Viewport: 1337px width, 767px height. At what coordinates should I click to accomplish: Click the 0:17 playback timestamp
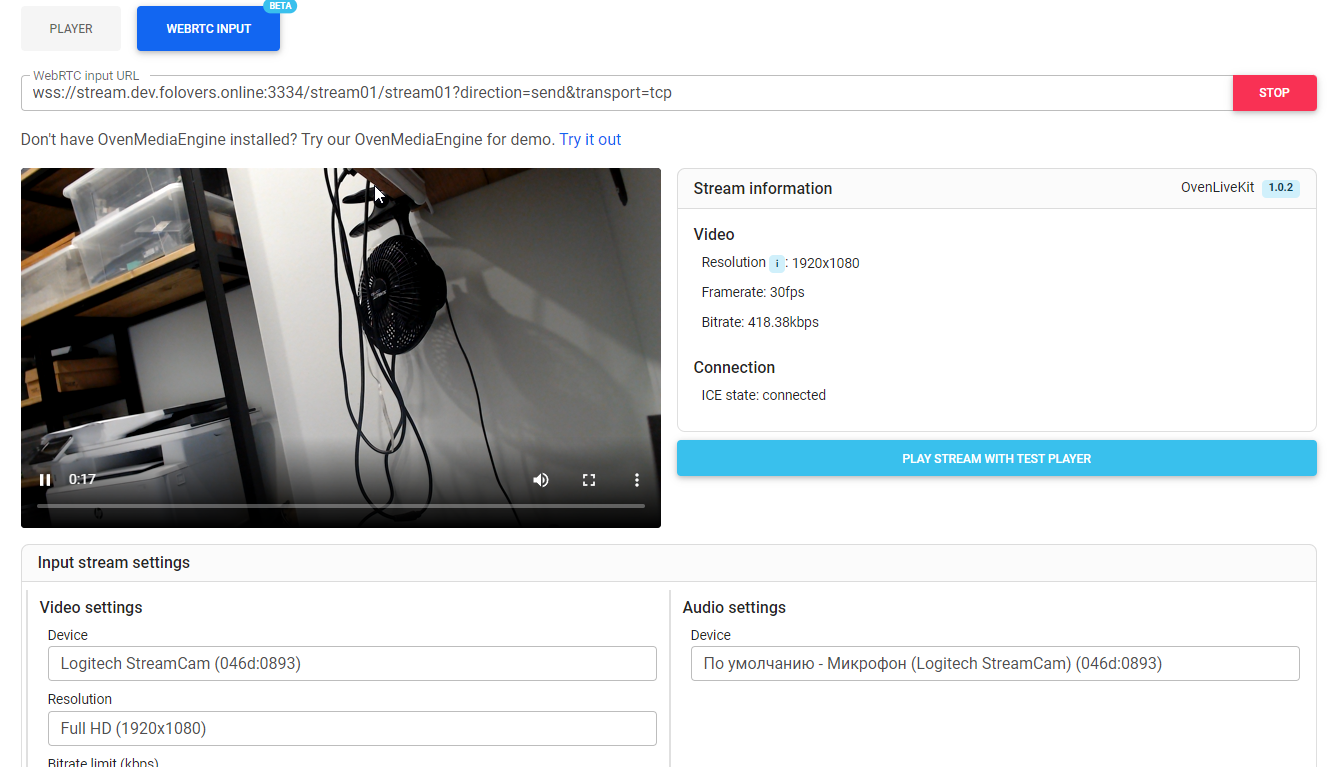click(x=81, y=480)
